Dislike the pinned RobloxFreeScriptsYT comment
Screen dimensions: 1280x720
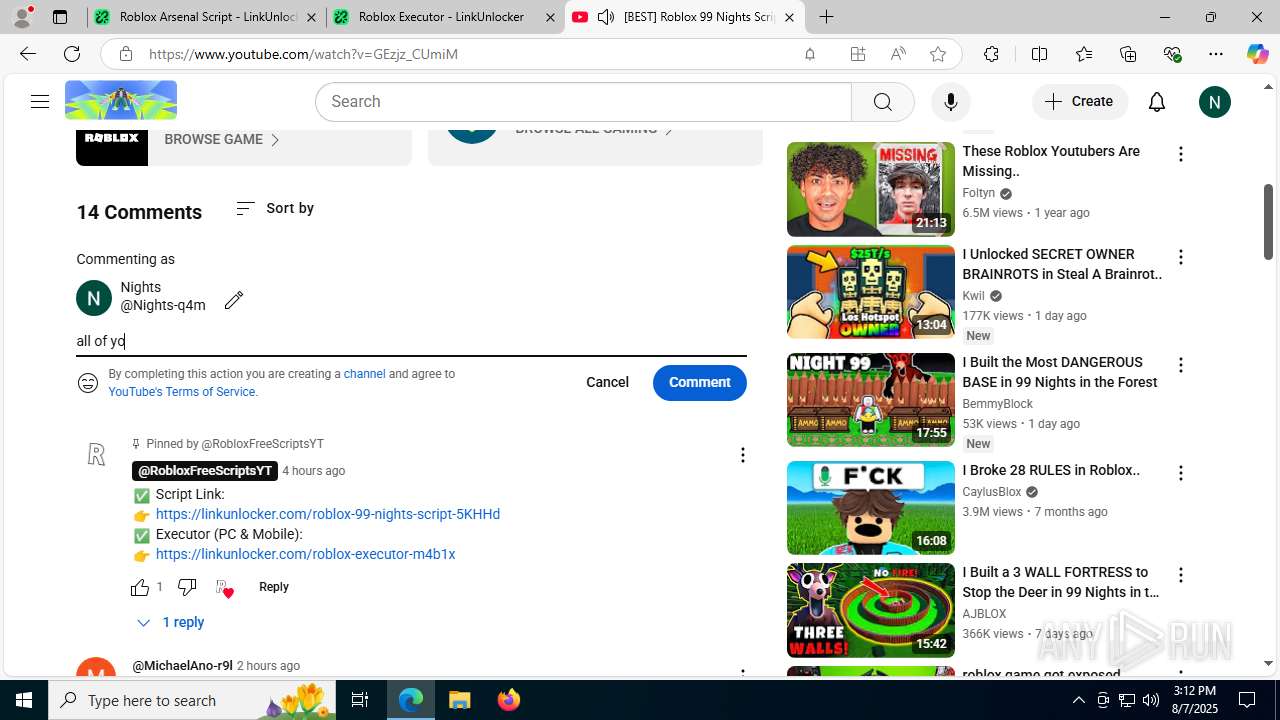187,587
